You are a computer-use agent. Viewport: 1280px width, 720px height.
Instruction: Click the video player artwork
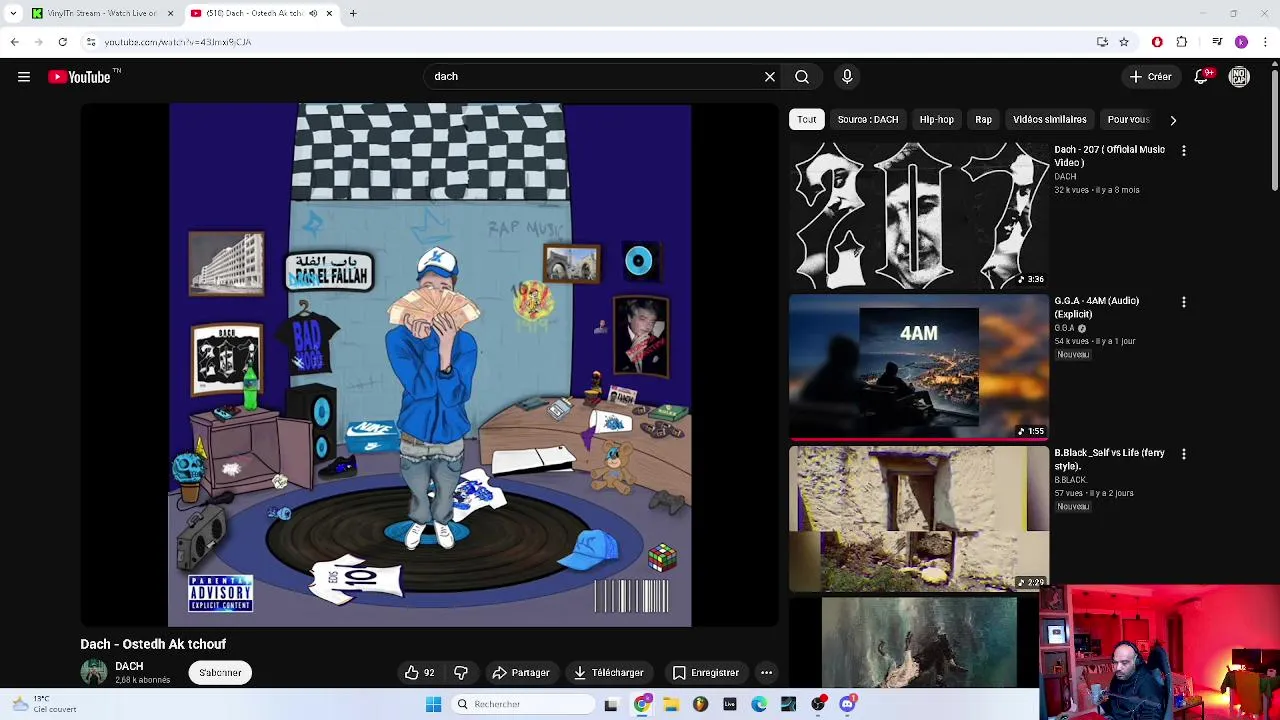coord(430,365)
